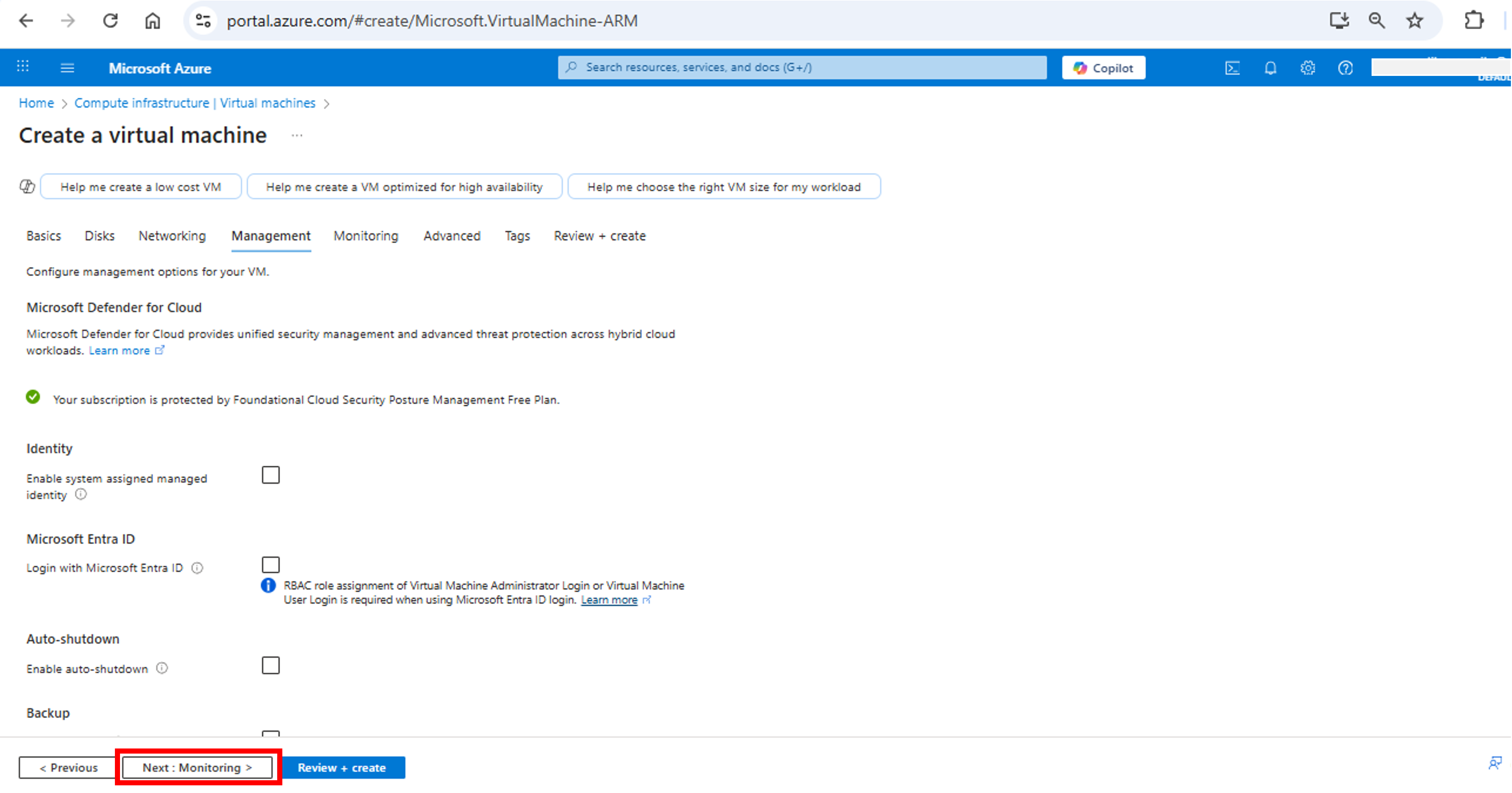Screen dimensions: 1512x793
Task: Bookmark this page with the star icon
Action: [x=1415, y=20]
